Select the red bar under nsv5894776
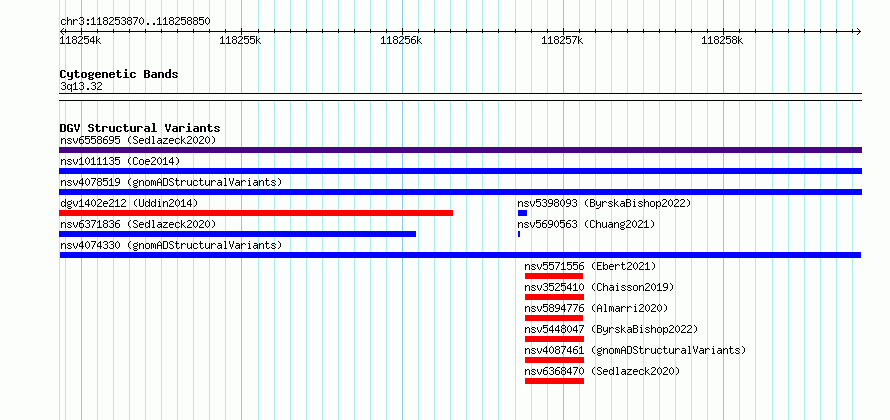Screen dimensions: 890x420 click(x=554, y=318)
